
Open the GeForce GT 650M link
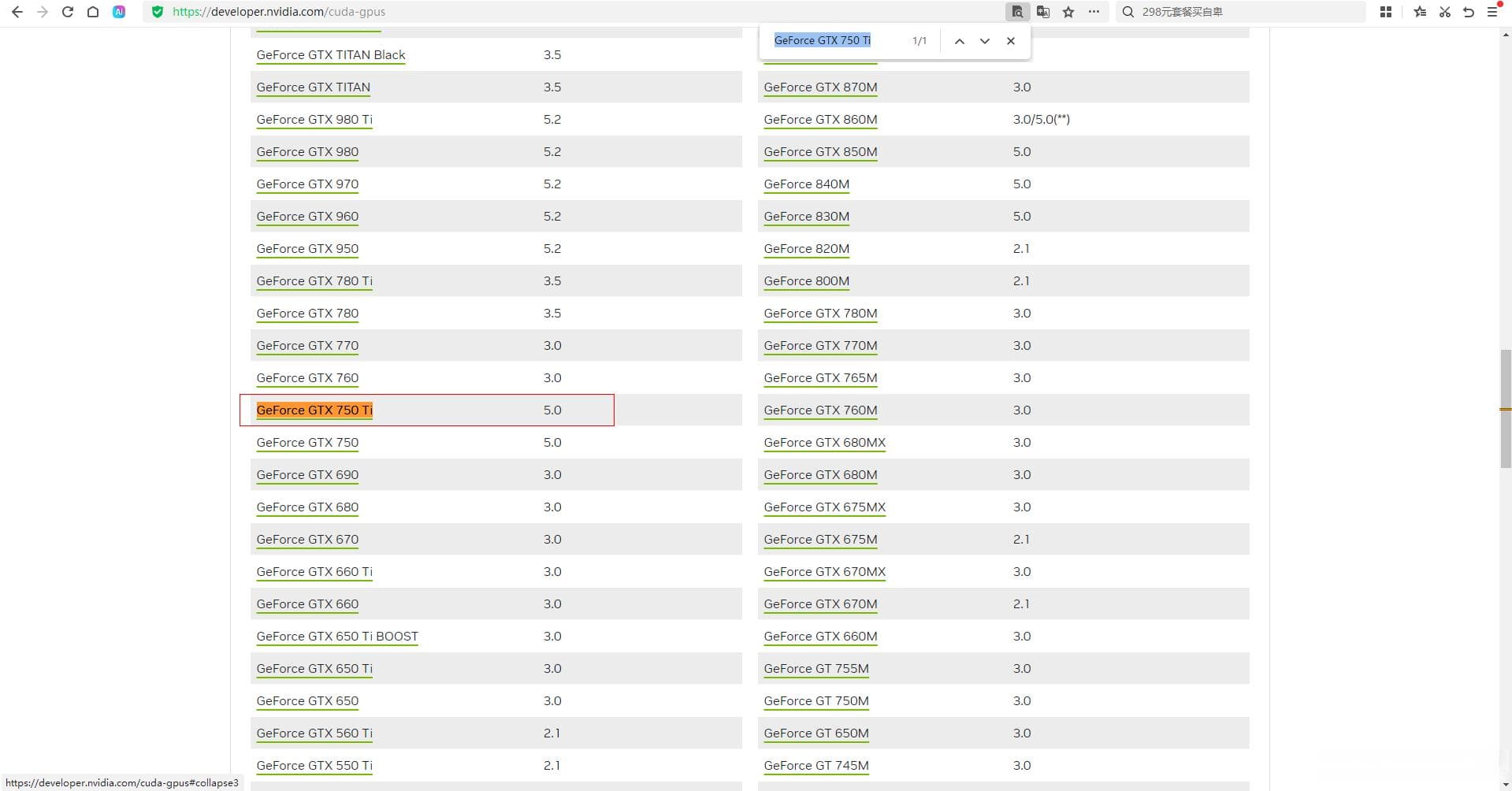pos(816,733)
